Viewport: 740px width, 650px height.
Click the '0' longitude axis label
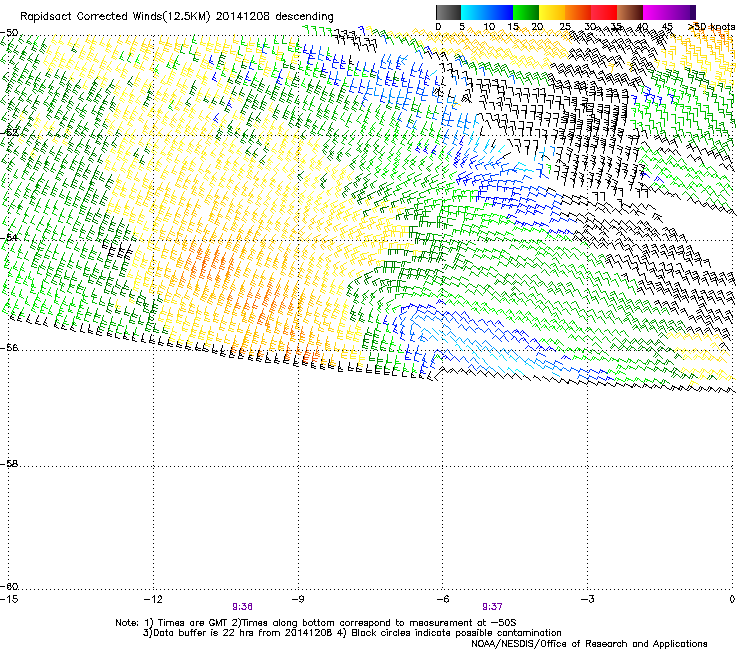click(x=732, y=599)
